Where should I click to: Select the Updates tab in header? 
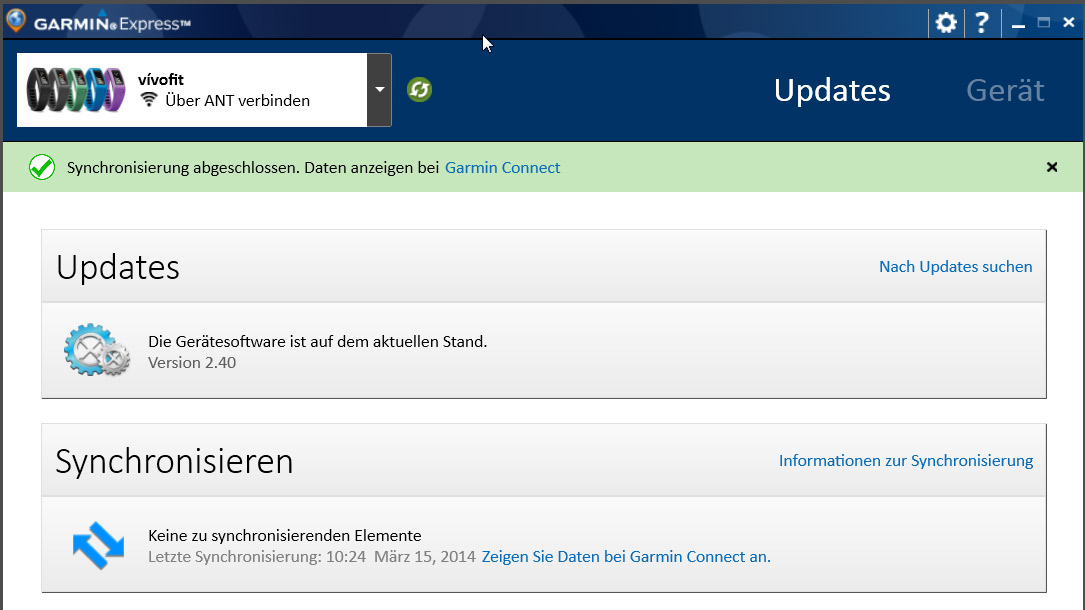(832, 90)
